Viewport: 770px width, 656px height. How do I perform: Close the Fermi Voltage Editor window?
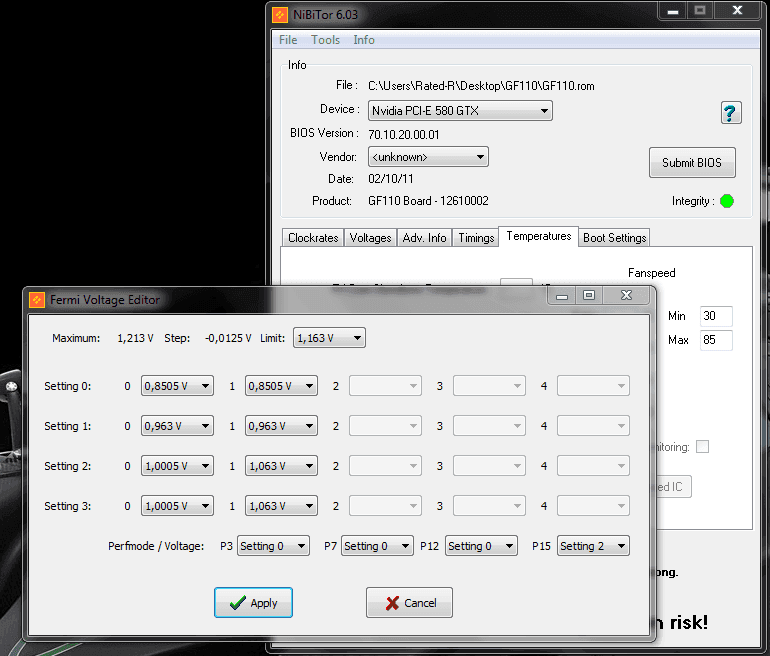point(626,295)
